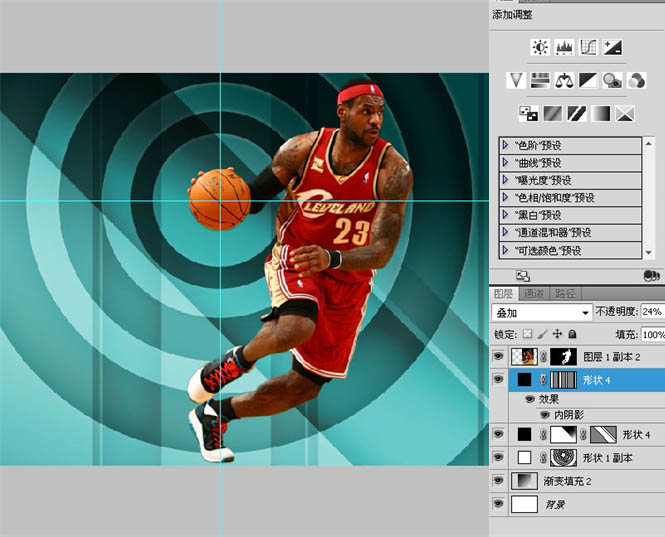This screenshot has height=537, width=665.
Task: Click the black color thumbnail of selected 形状 4
Action: [x=524, y=380]
